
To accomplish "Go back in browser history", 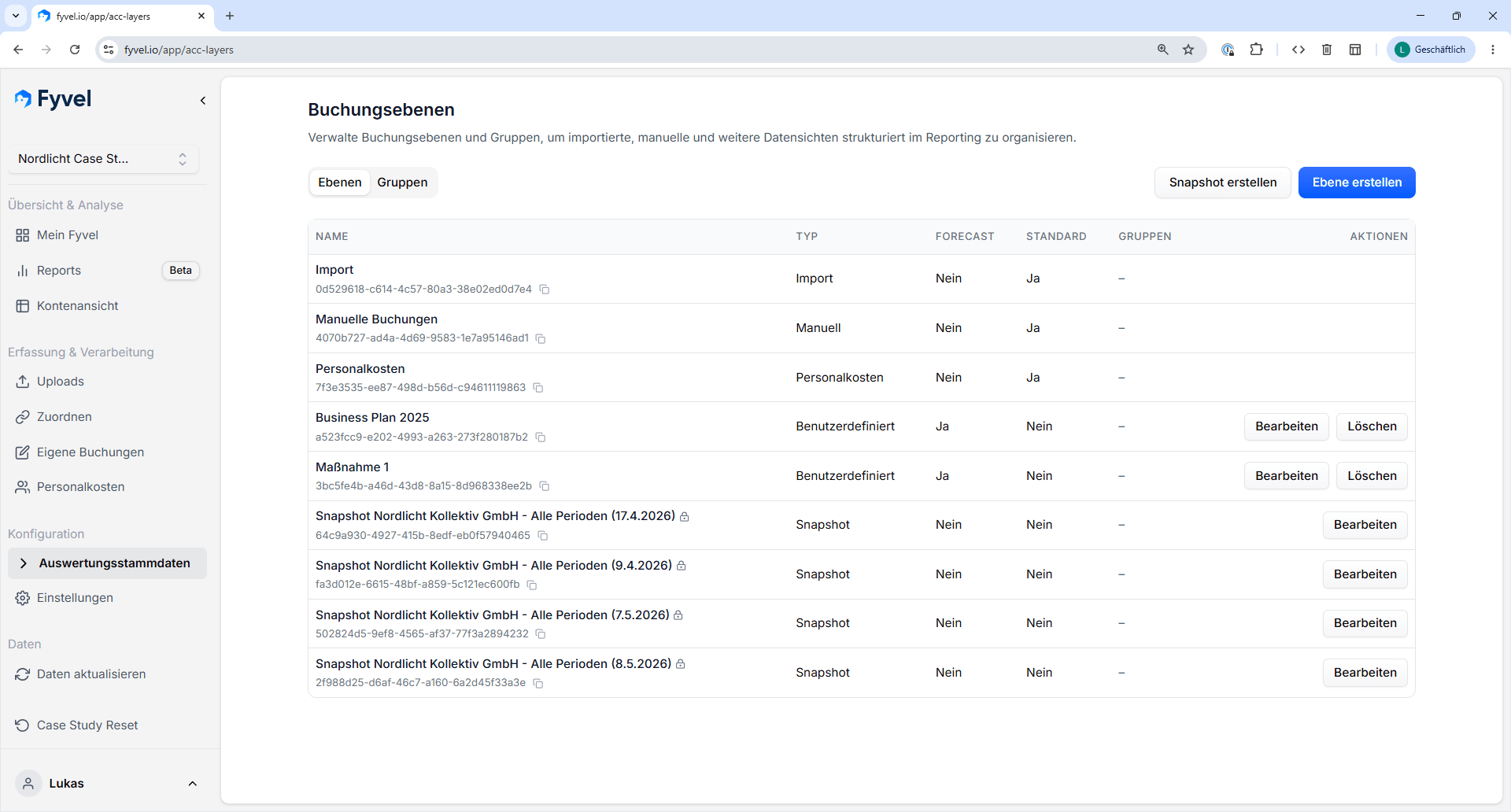I will (18, 50).
